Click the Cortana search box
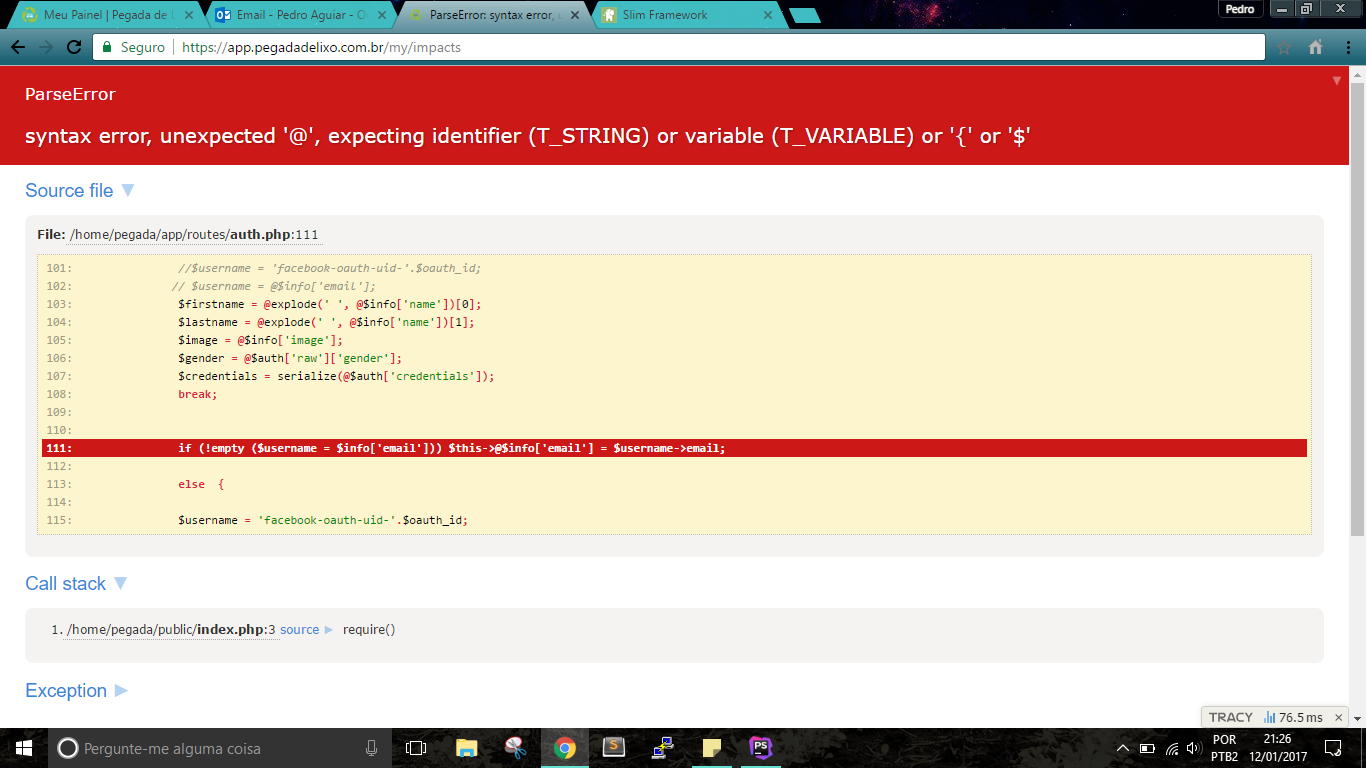The image size is (1366, 768). point(220,748)
